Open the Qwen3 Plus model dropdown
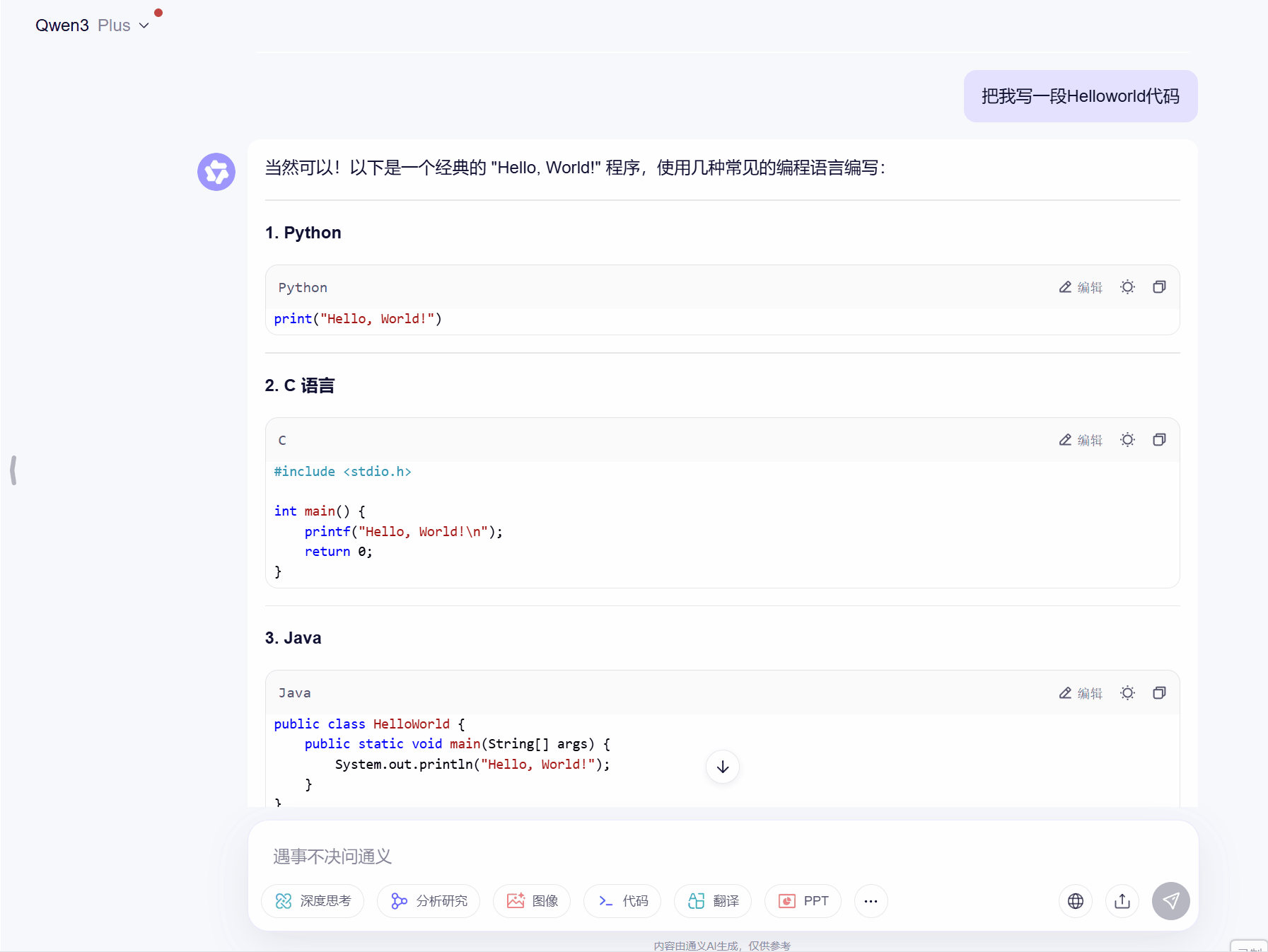1268x952 pixels. click(93, 25)
